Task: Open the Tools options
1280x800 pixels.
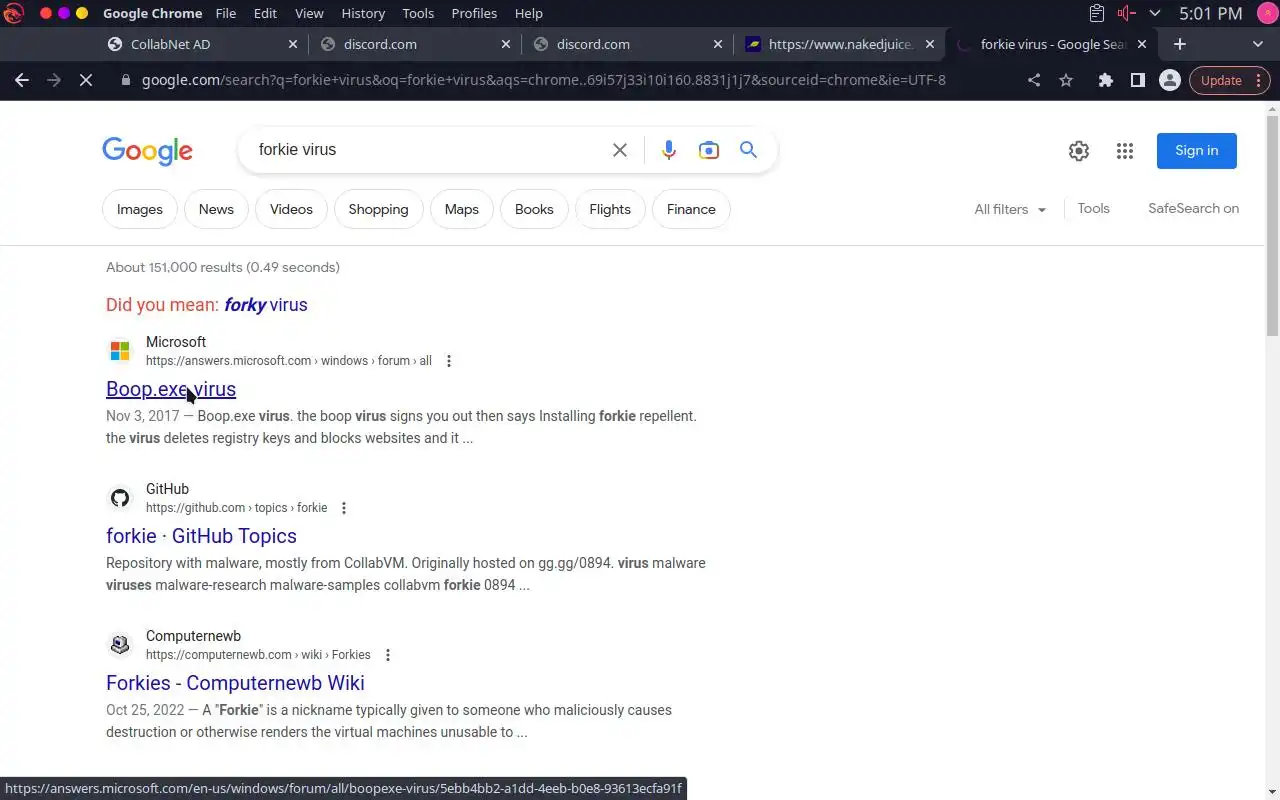Action: click(x=1093, y=208)
